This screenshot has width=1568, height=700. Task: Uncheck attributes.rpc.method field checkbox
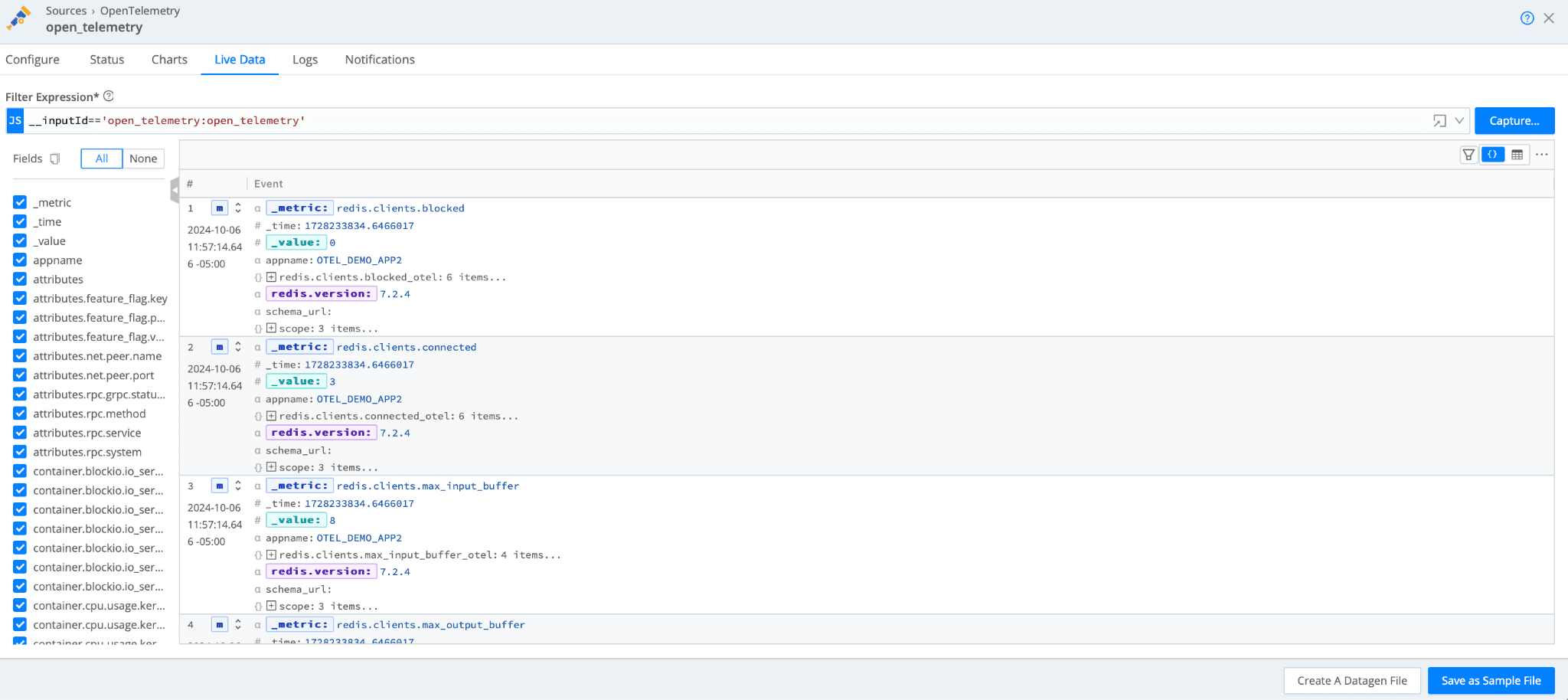click(x=20, y=414)
